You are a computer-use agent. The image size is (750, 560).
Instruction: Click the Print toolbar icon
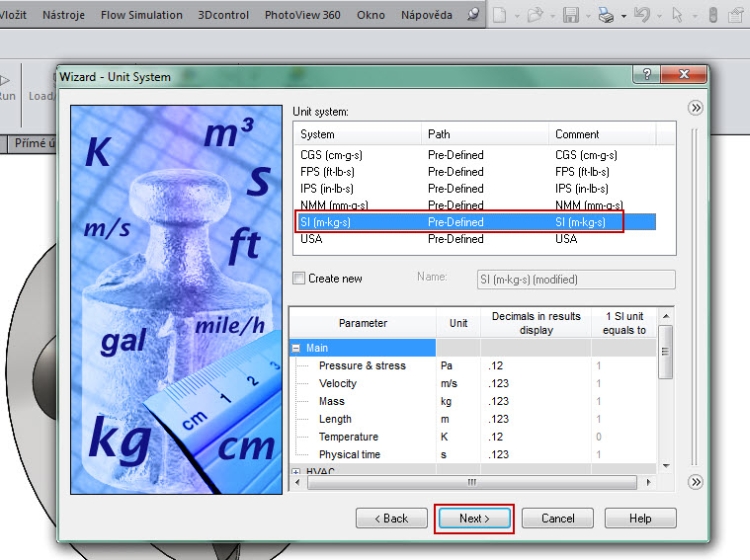point(606,15)
